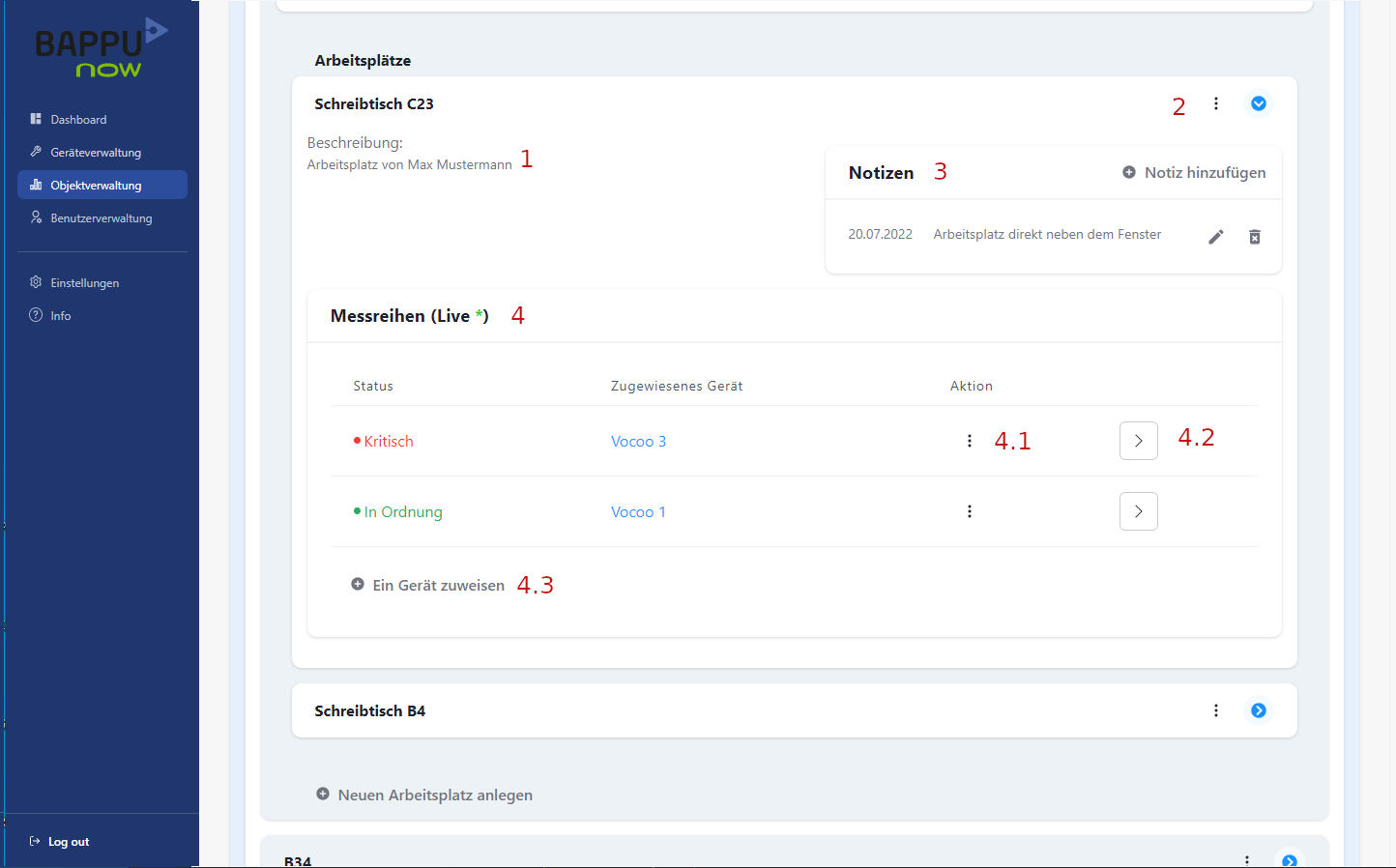Open details arrow for Vocoo 1 row
The width and height of the screenshot is (1396, 868).
click(1139, 511)
